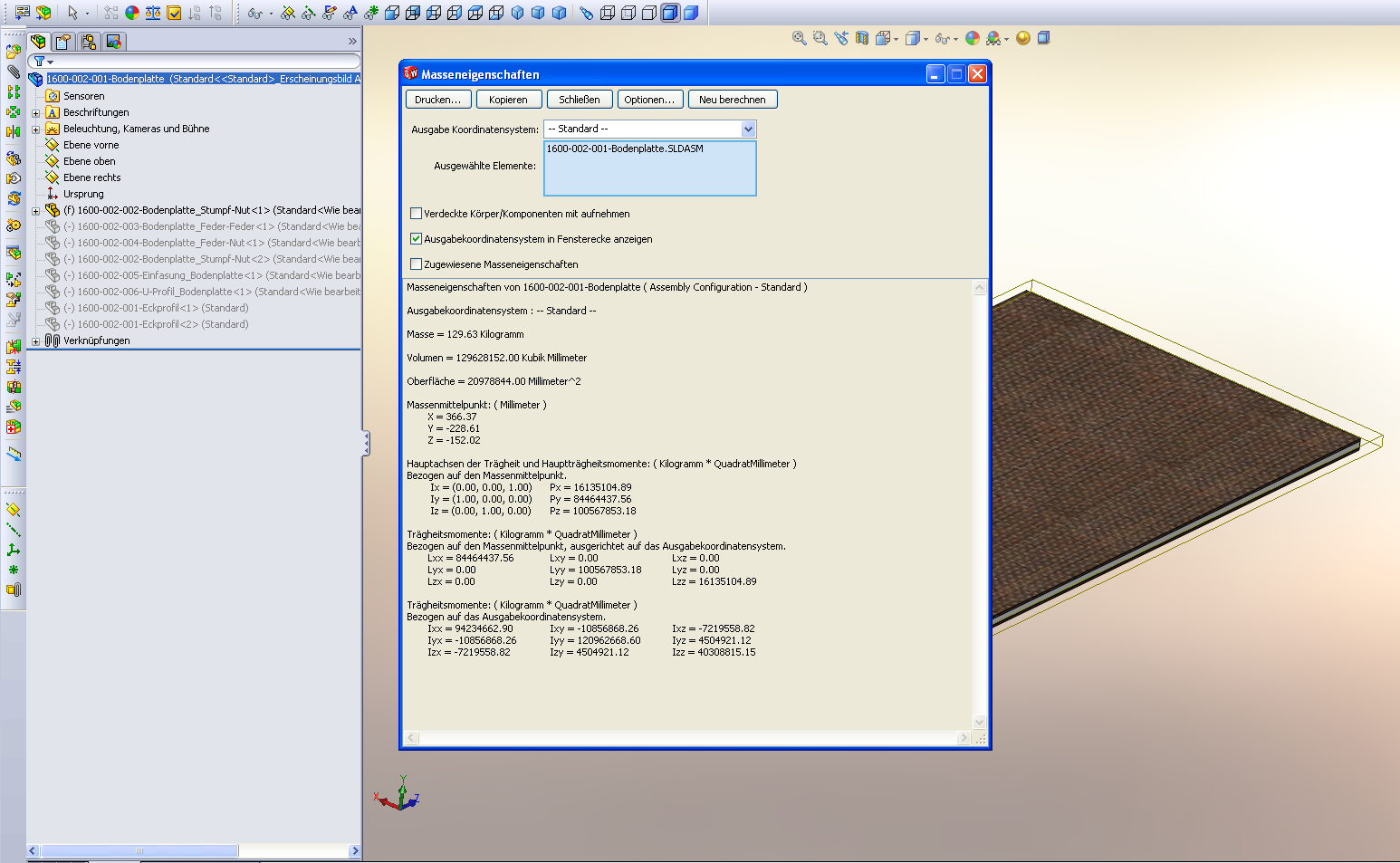Activate the Section View icon
Image resolution: width=1400 pixels, height=863 pixels.
[862, 38]
